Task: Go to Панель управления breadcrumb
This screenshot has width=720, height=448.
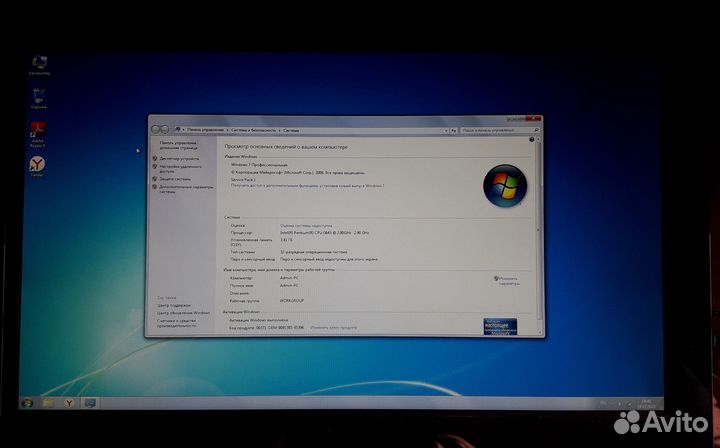Action: (205, 130)
